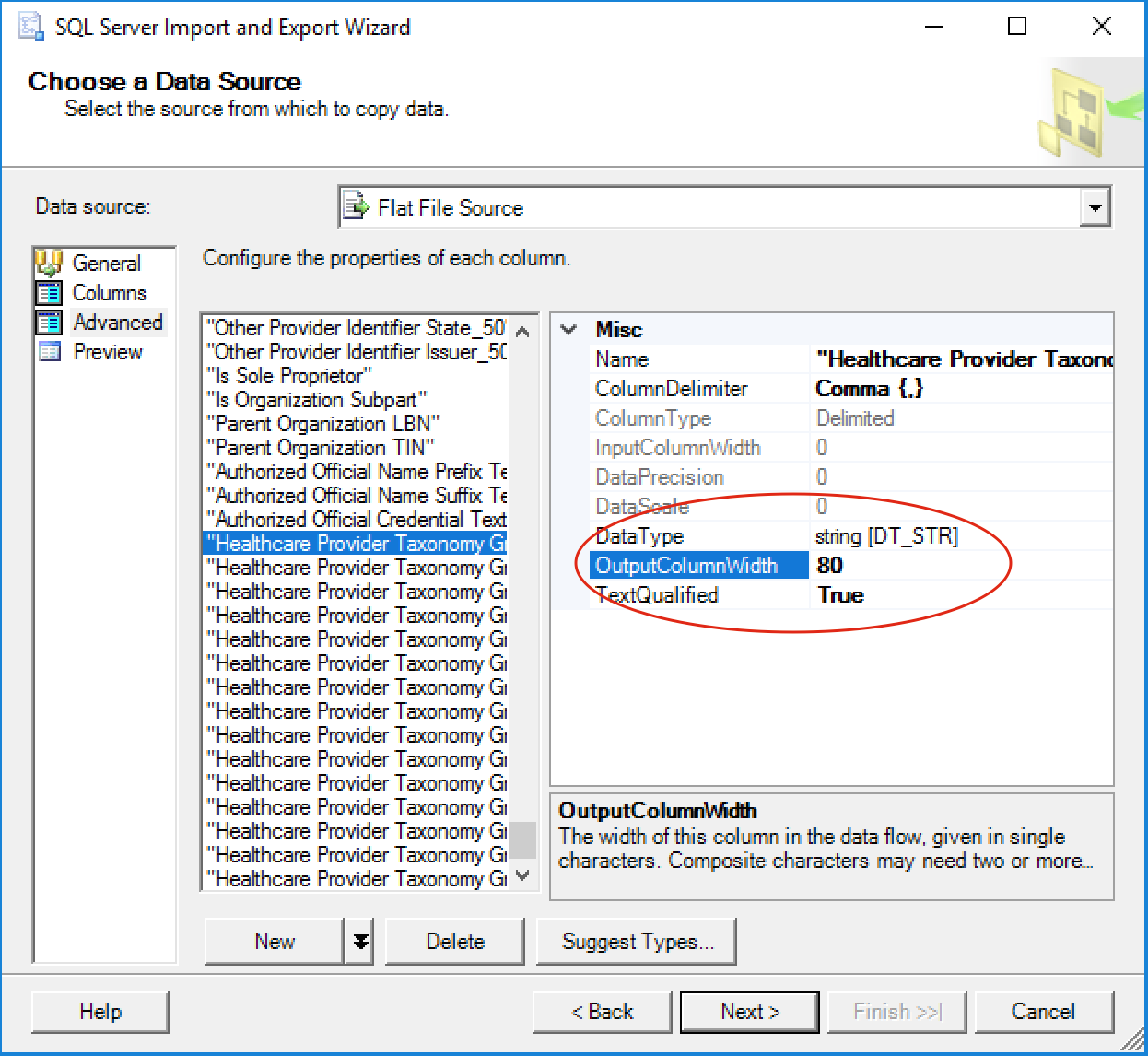Click the column list scroll-down arrow
Screen dimensions: 1148x1056
pyautogui.click(x=522, y=876)
